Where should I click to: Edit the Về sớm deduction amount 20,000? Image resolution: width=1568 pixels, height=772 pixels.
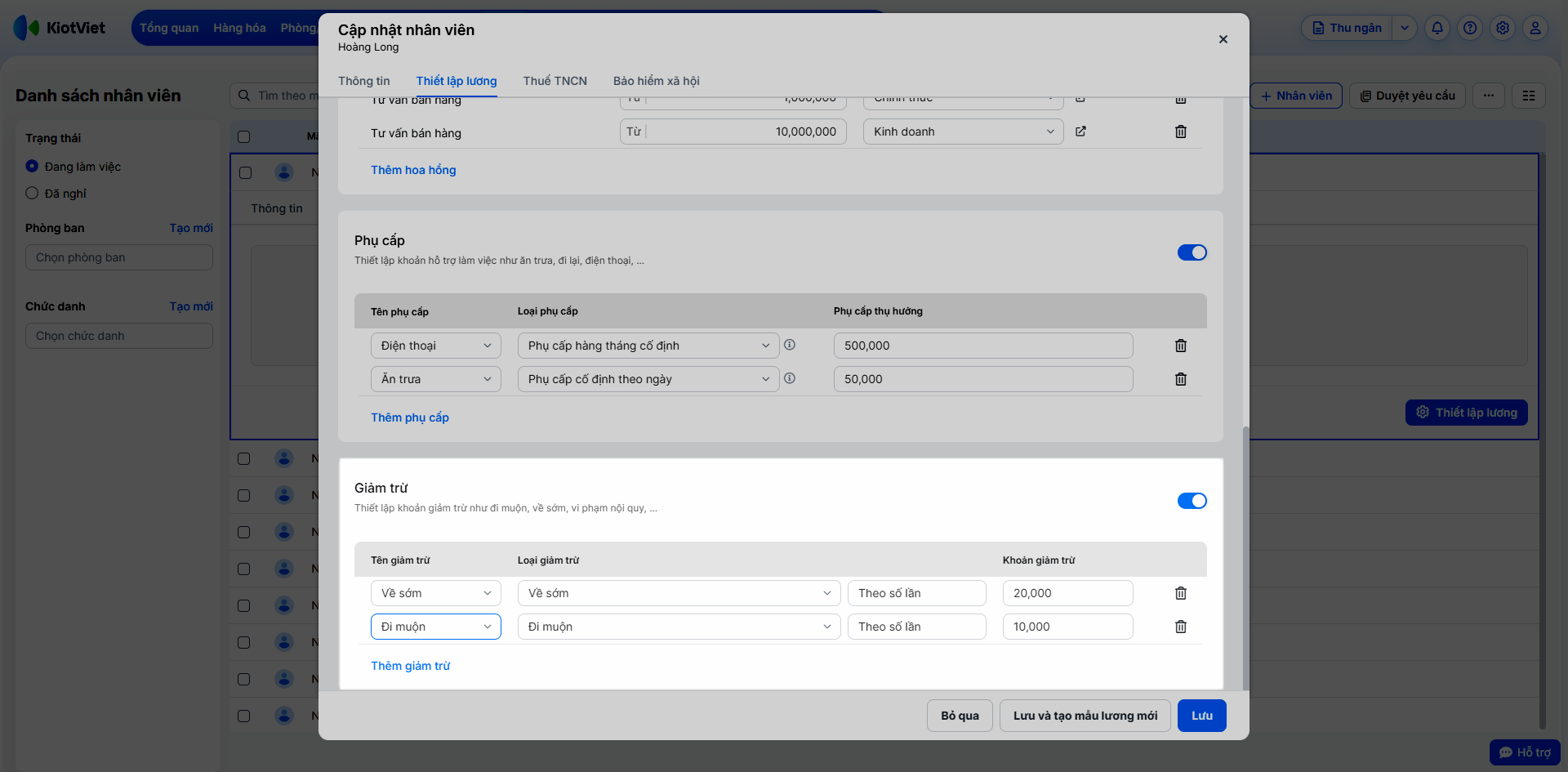click(x=1068, y=593)
